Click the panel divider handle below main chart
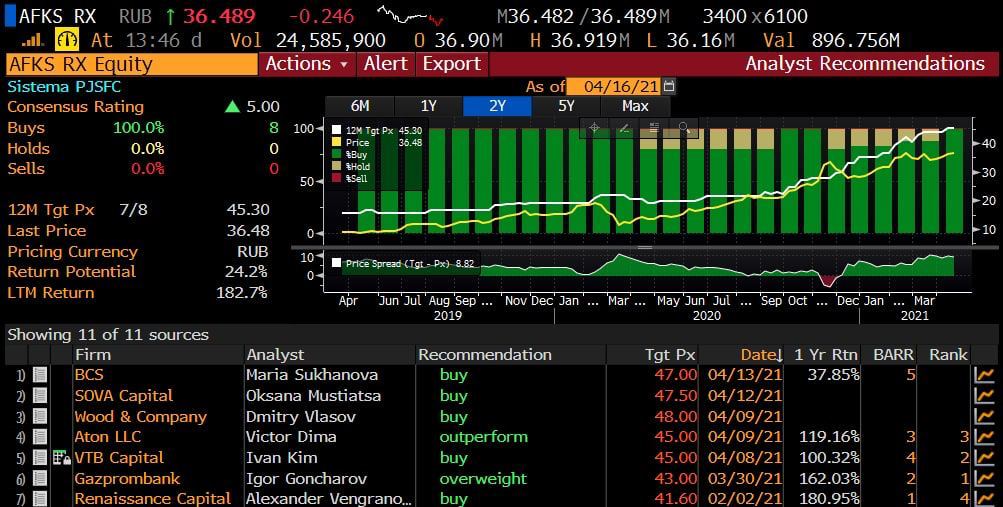The image size is (1003, 507). click(645, 247)
